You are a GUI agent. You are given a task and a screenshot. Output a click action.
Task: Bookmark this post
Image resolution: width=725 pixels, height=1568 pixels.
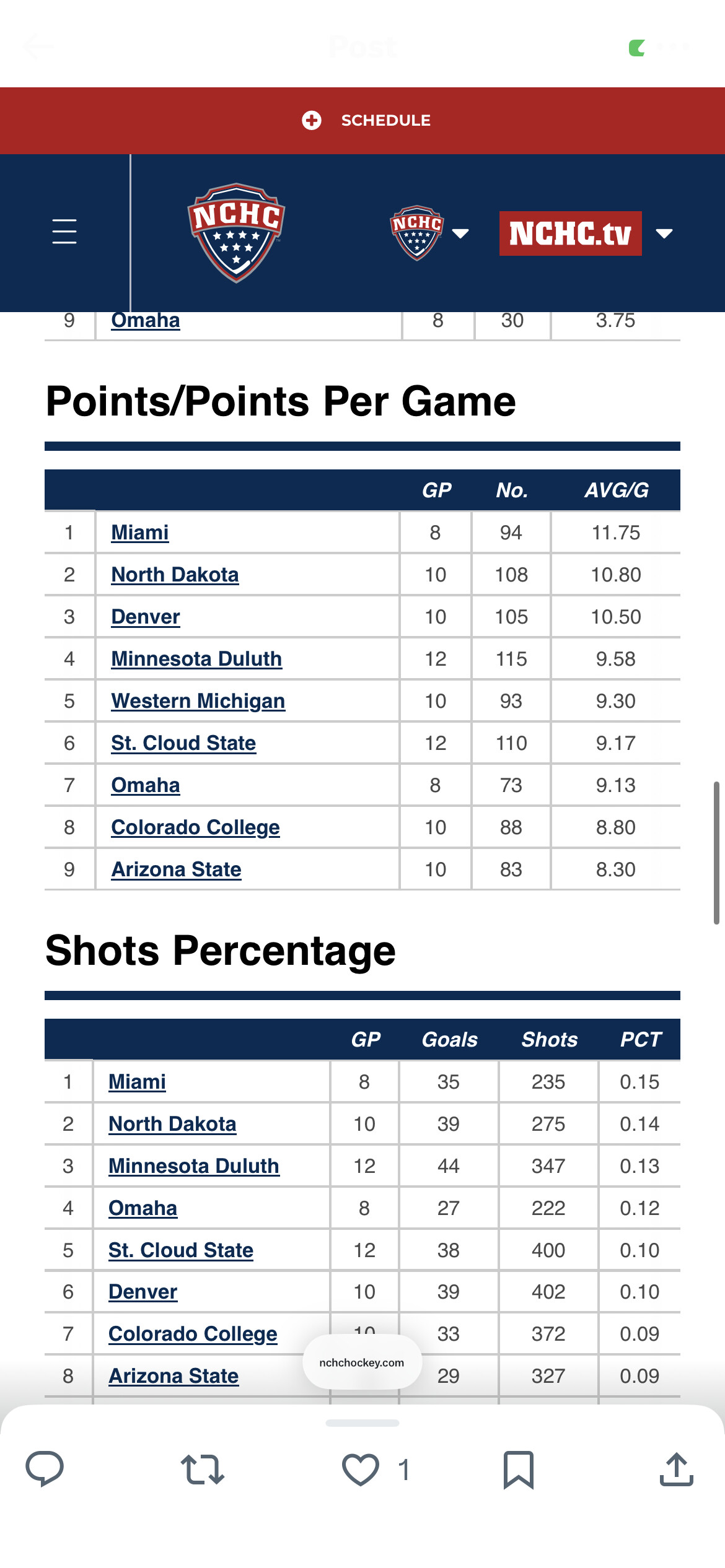(x=518, y=1469)
